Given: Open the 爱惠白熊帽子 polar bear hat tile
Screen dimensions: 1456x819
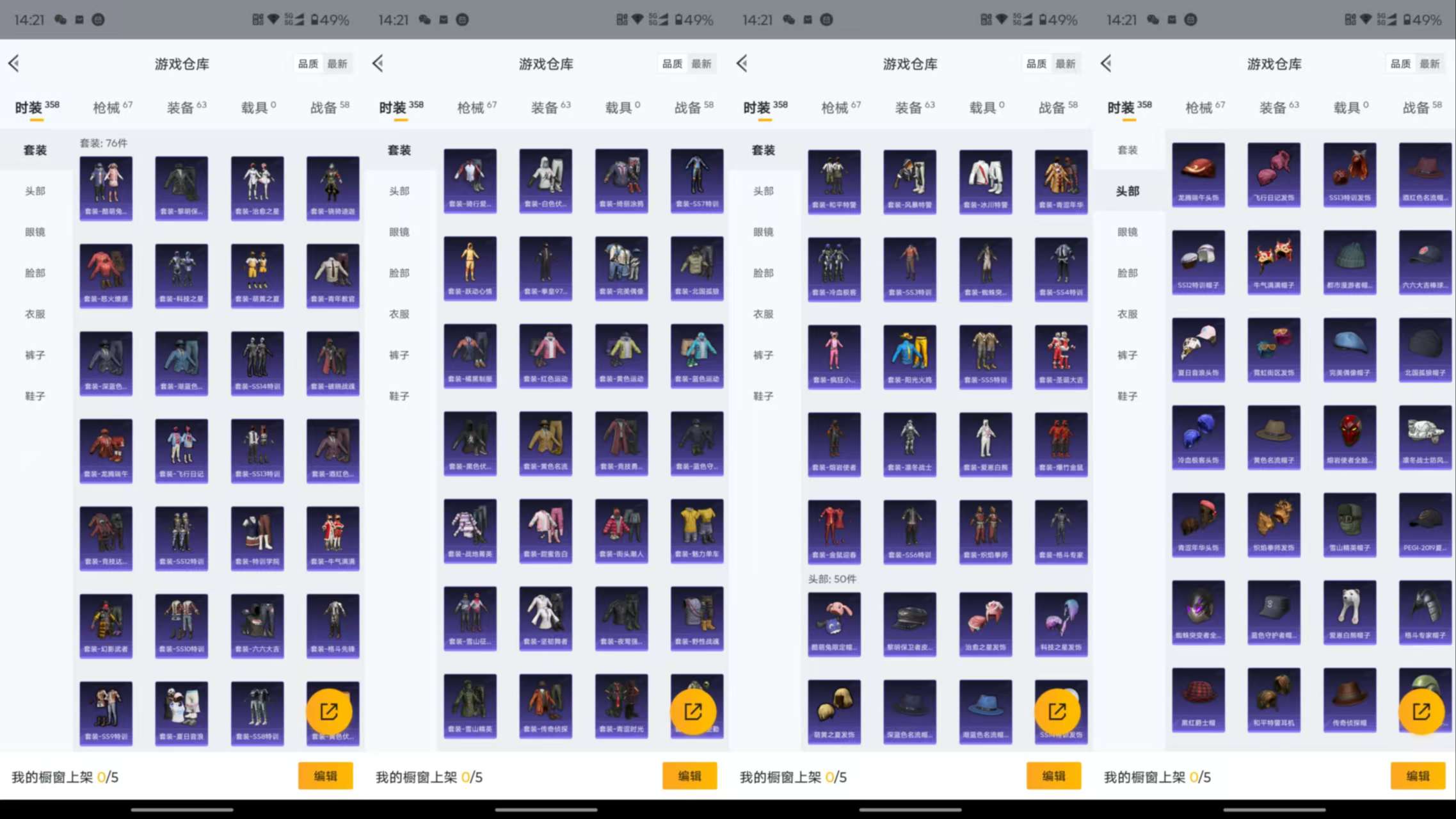Looking at the screenshot, I should pyautogui.click(x=1350, y=612).
